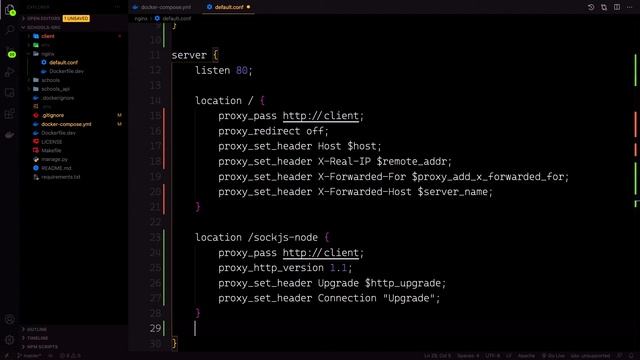Image resolution: width=640 pixels, height=360 pixels.
Task: Open Dockerfile.dev under nginx folder
Action: coord(66,71)
